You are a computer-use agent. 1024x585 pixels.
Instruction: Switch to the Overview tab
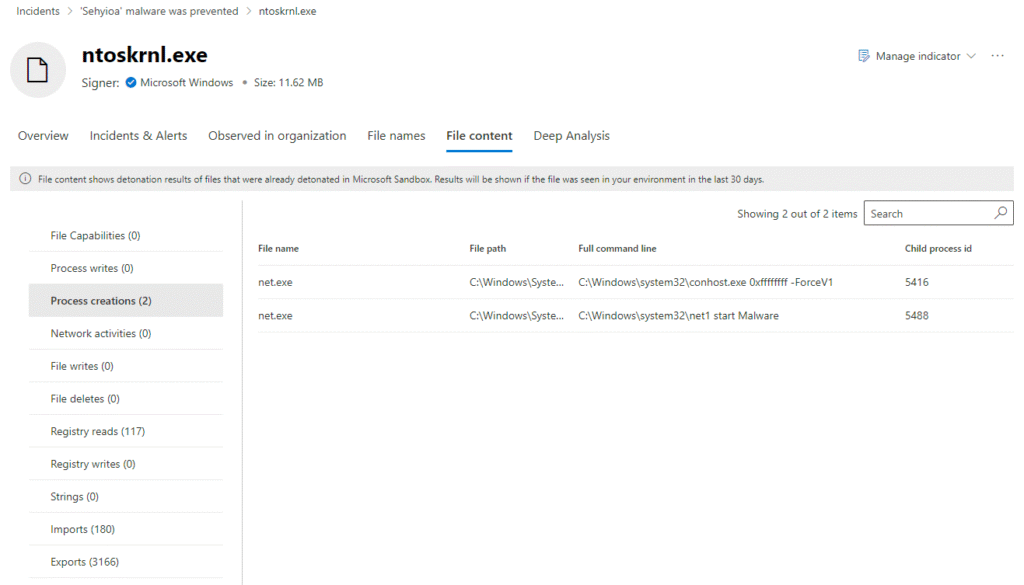pos(43,136)
